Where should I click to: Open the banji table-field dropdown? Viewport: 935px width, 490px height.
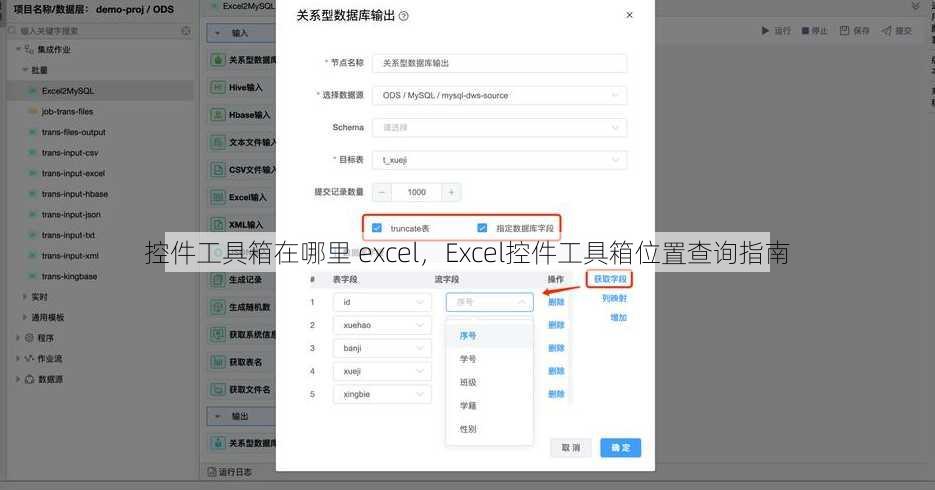coord(382,348)
